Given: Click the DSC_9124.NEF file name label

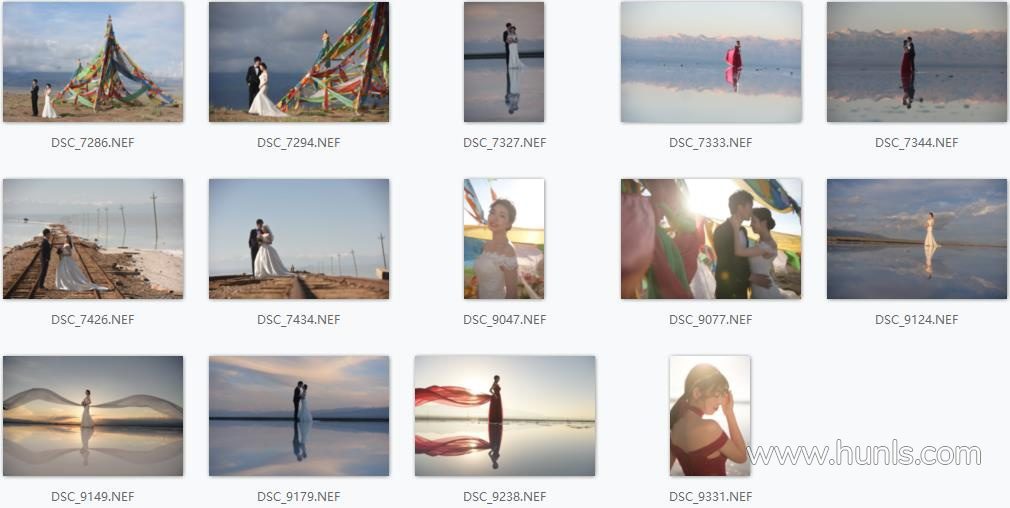Looking at the screenshot, I should [x=917, y=319].
